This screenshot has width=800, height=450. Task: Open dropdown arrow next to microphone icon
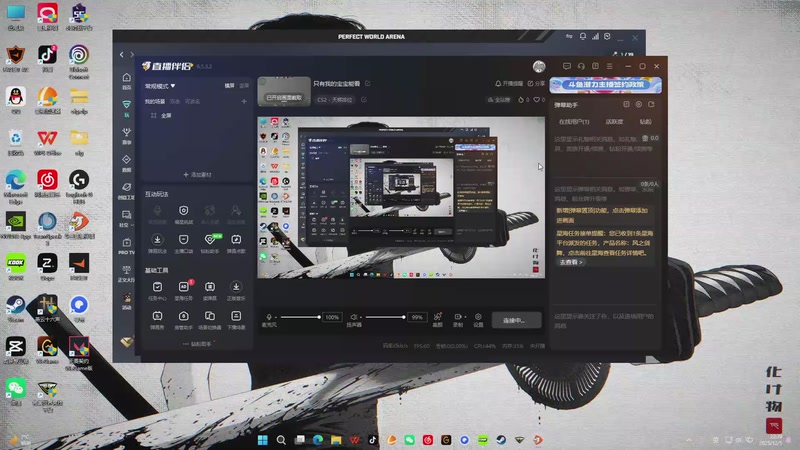[276, 317]
